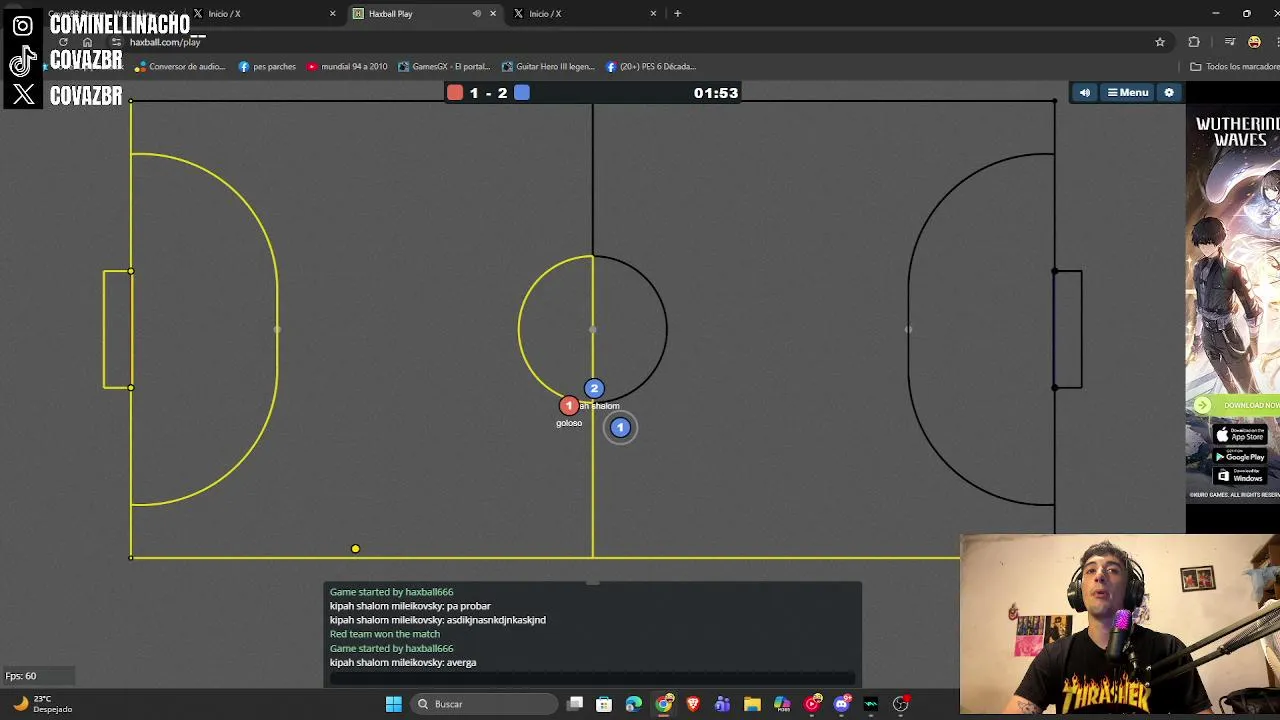Click the blue team color square in scoreboard
Image resolution: width=1280 pixels, height=720 pixels.
tap(522, 93)
